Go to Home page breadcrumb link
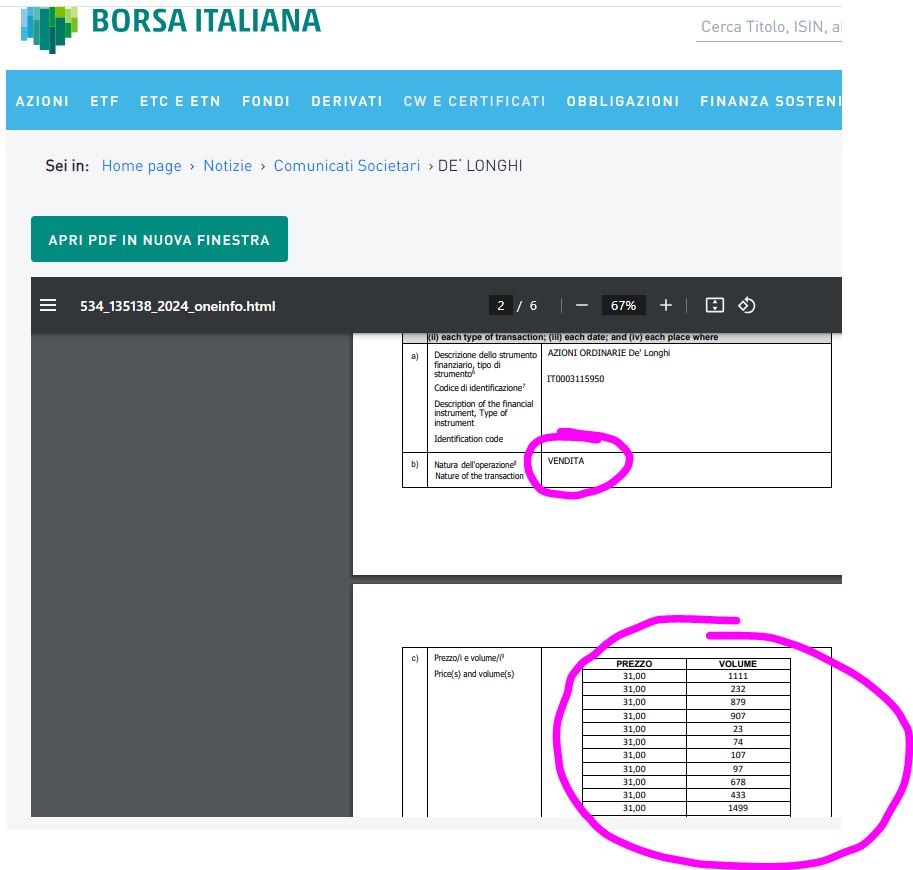This screenshot has height=870, width=913. pyautogui.click(x=141, y=166)
